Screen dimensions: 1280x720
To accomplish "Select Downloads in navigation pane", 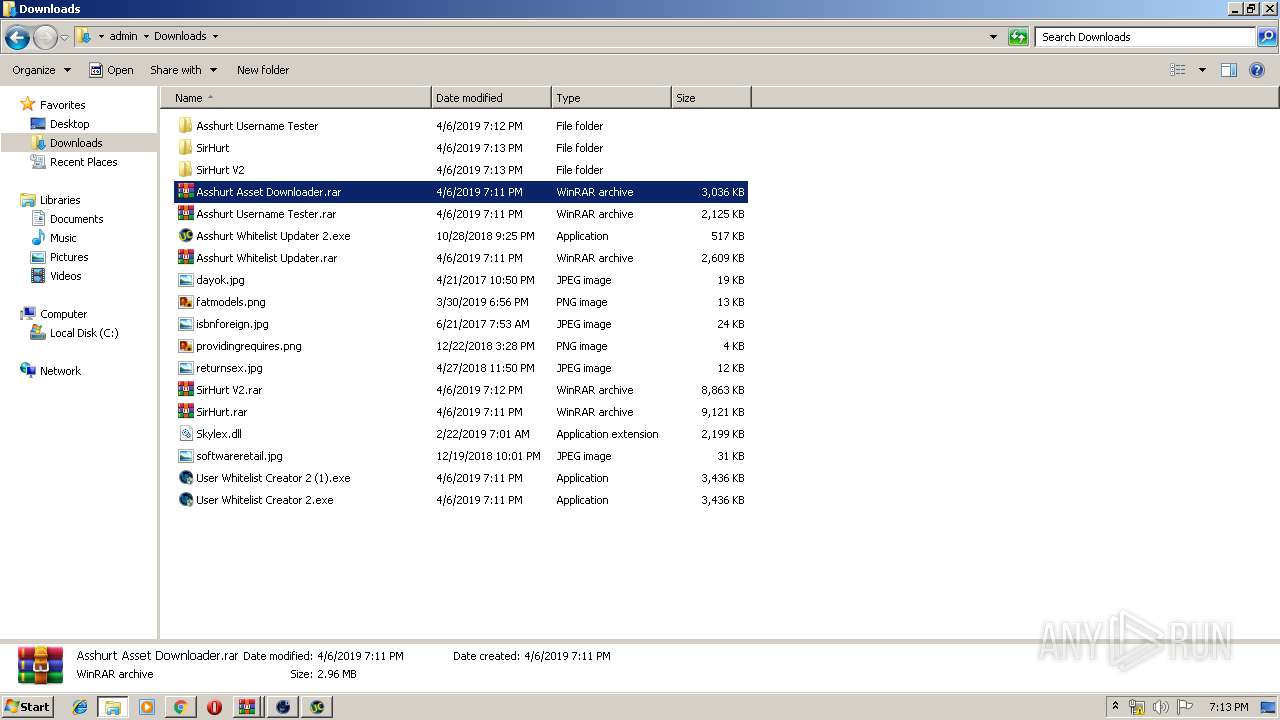I will pyautogui.click(x=76, y=143).
